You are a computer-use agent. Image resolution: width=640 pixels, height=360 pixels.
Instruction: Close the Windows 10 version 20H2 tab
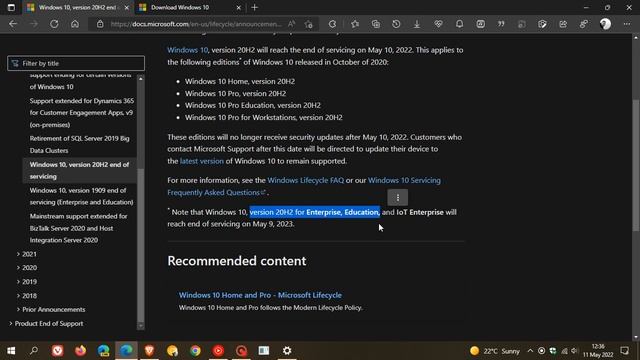click(127, 7)
